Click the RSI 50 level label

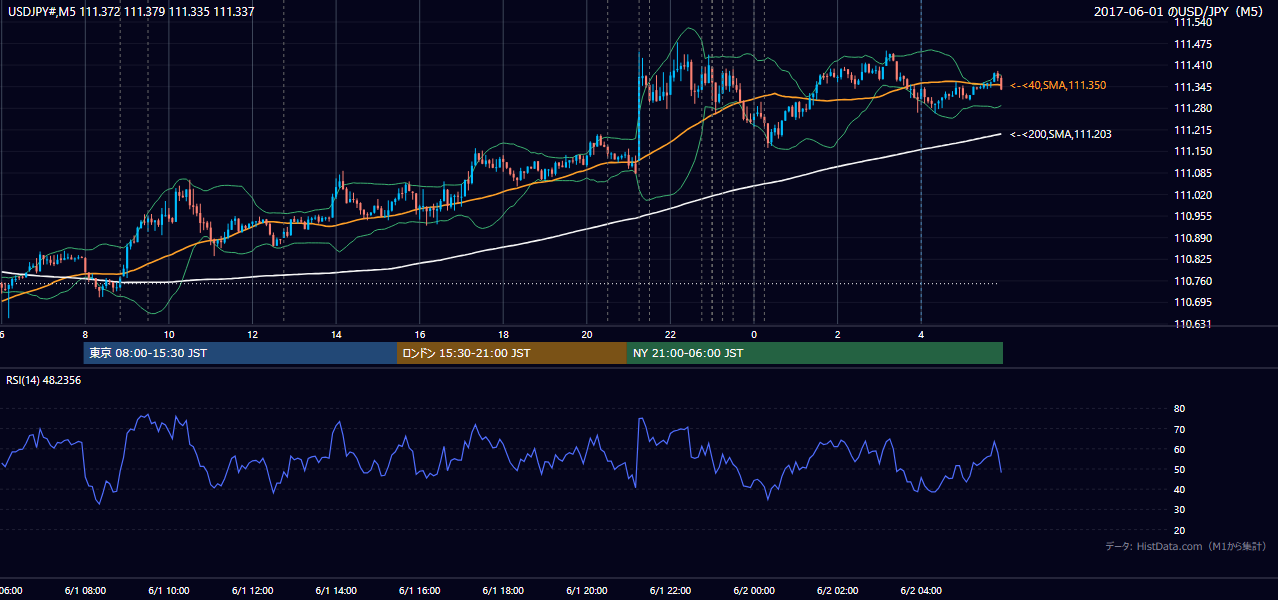[x=1179, y=469]
